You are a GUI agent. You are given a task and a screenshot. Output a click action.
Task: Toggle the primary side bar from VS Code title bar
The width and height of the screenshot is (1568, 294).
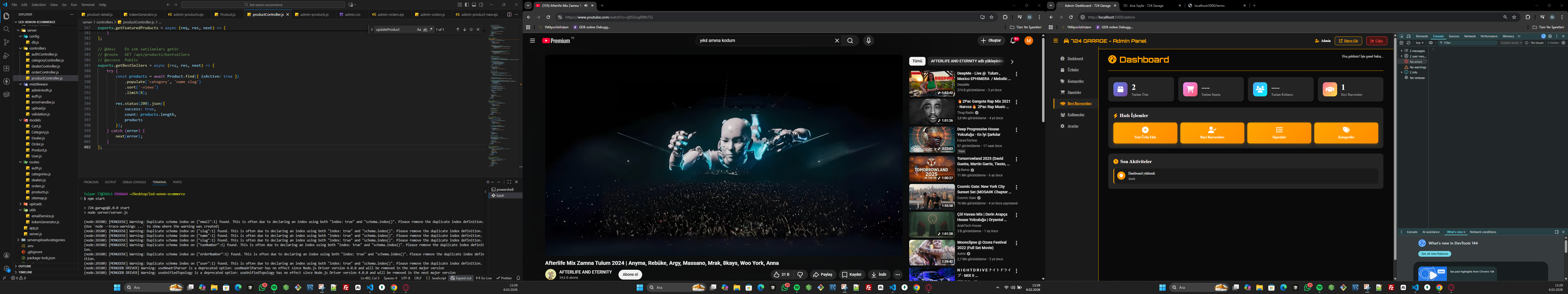467,5
